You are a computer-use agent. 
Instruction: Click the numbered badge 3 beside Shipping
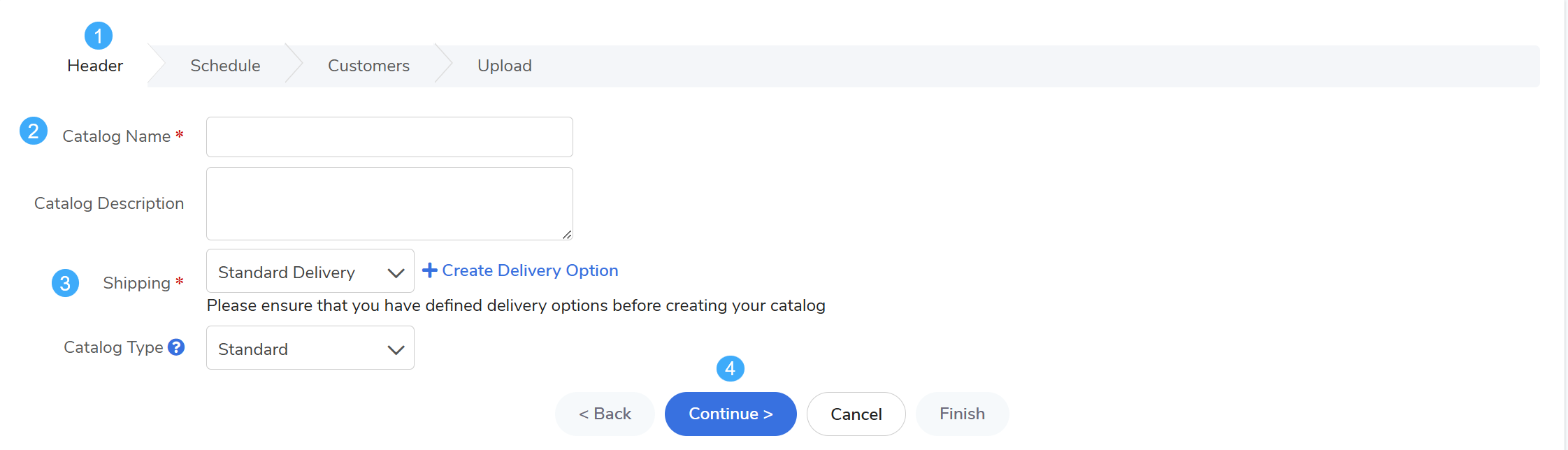[65, 283]
